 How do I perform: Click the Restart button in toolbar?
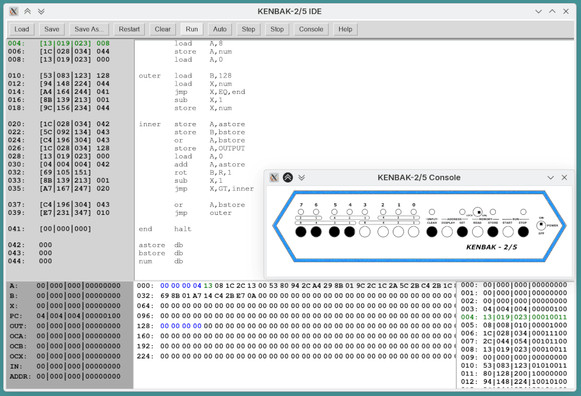pos(129,29)
